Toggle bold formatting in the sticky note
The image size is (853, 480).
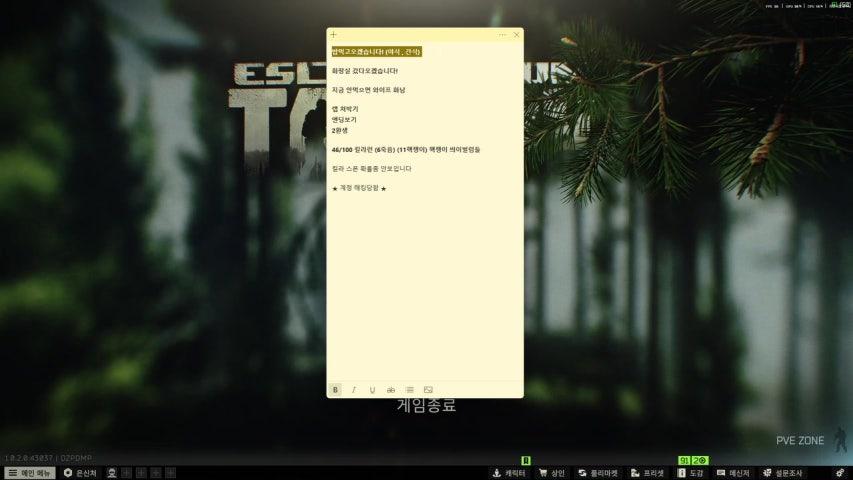[335, 390]
